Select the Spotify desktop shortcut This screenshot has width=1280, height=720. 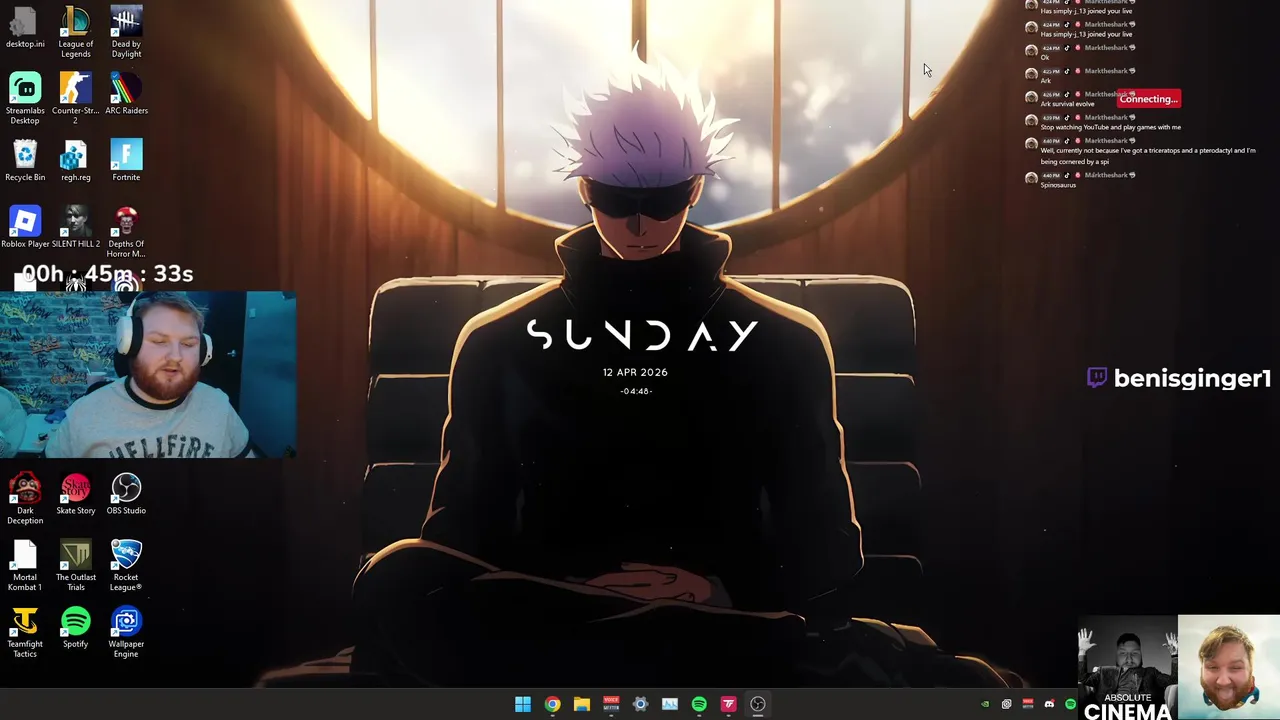click(75, 627)
